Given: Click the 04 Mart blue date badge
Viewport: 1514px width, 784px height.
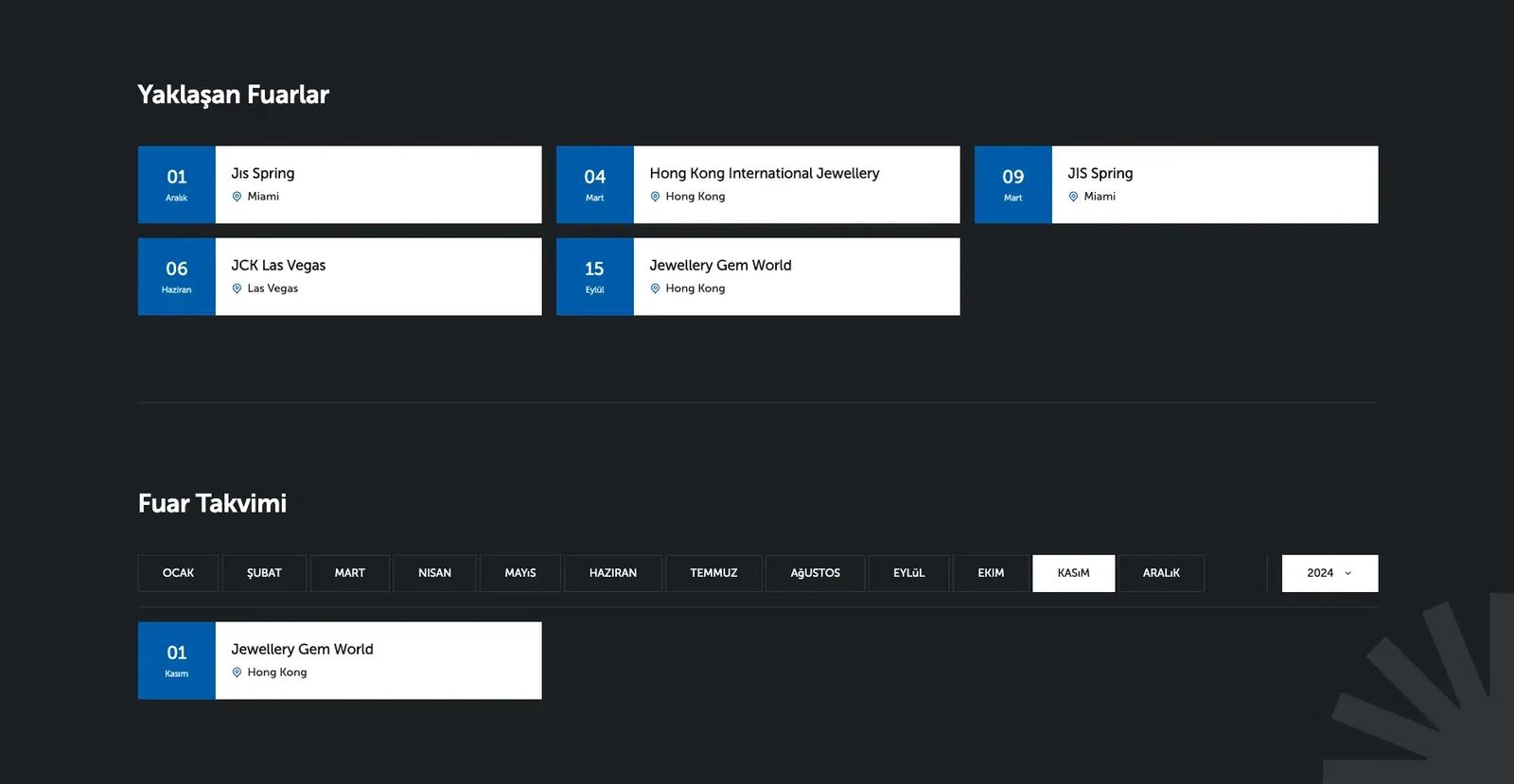Looking at the screenshot, I should pyautogui.click(x=594, y=184).
